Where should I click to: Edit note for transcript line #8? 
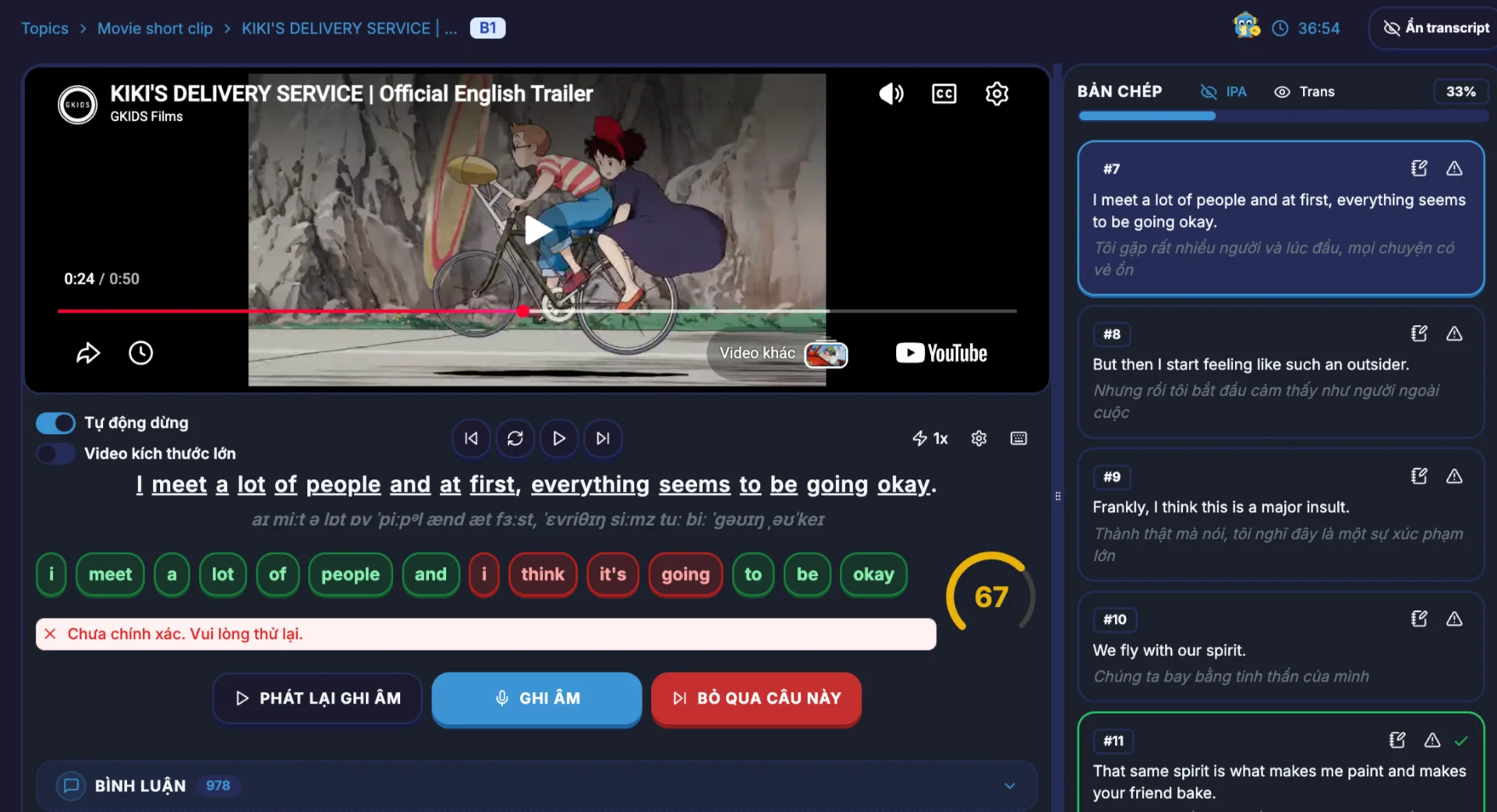click(x=1419, y=334)
